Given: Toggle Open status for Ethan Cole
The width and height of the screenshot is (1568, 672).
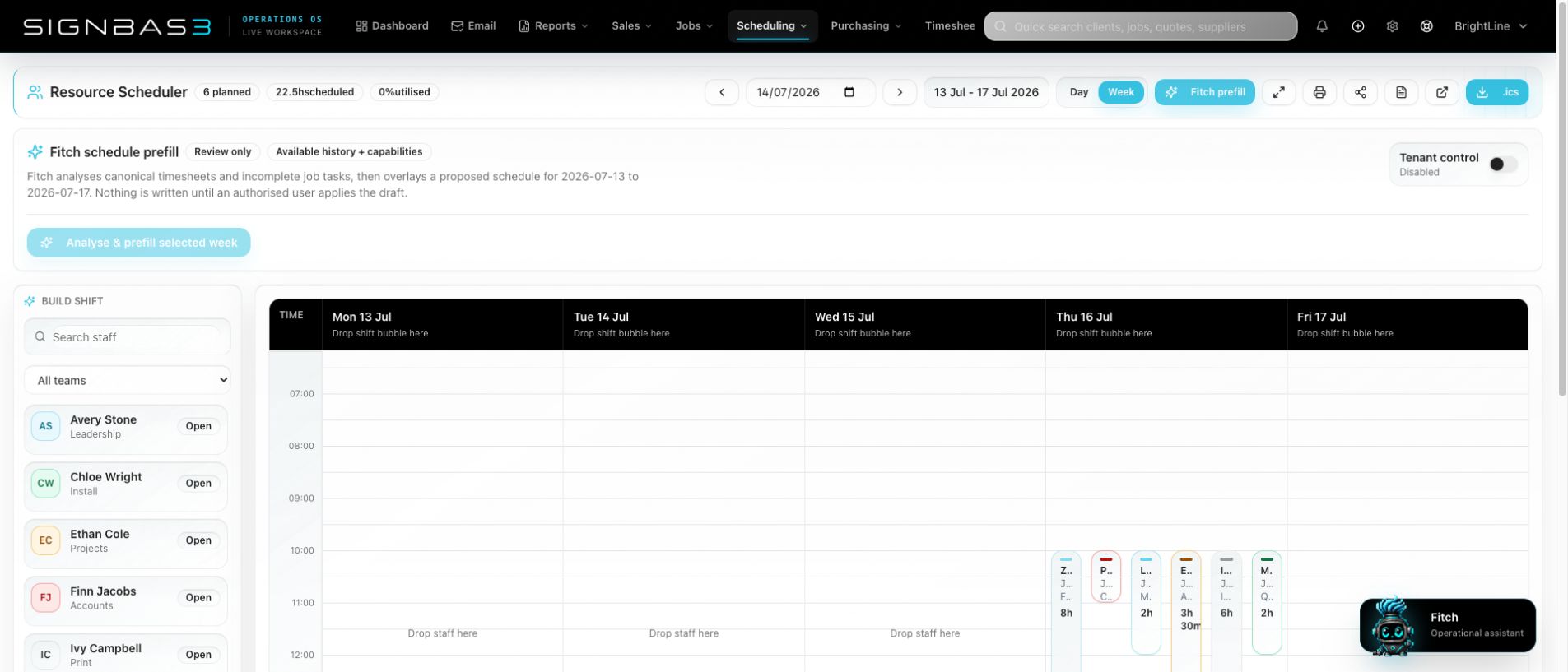Looking at the screenshot, I should point(198,540).
